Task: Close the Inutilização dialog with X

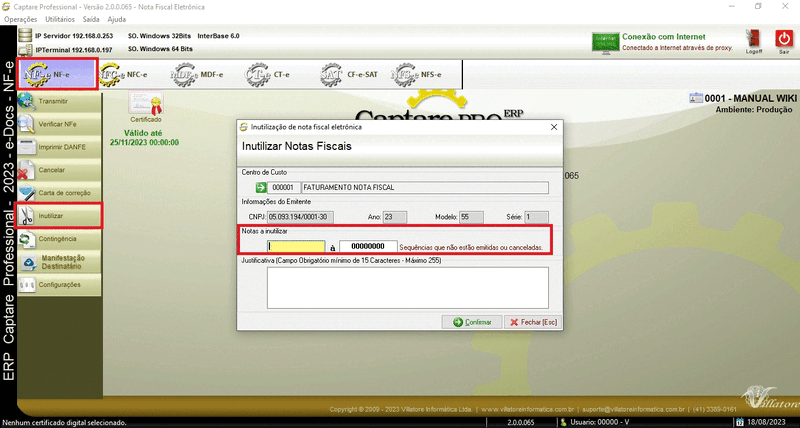Action: (554, 127)
